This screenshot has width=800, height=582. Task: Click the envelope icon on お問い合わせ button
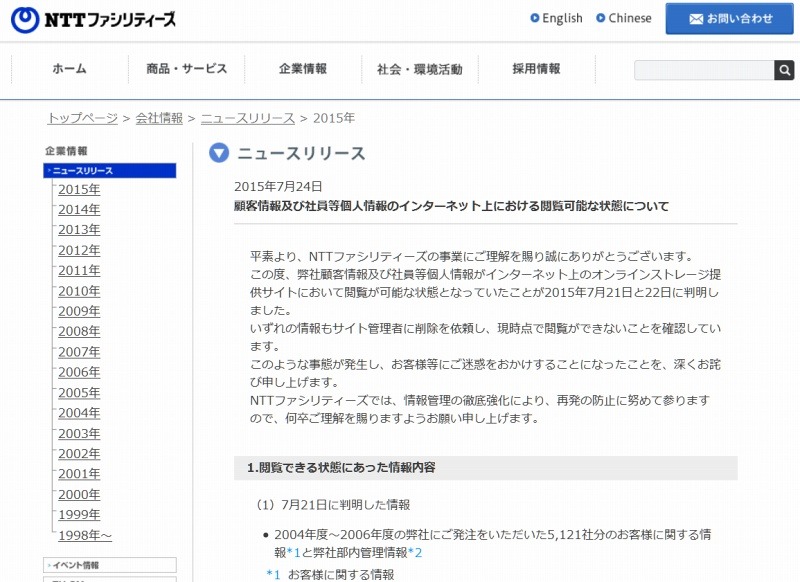696,19
